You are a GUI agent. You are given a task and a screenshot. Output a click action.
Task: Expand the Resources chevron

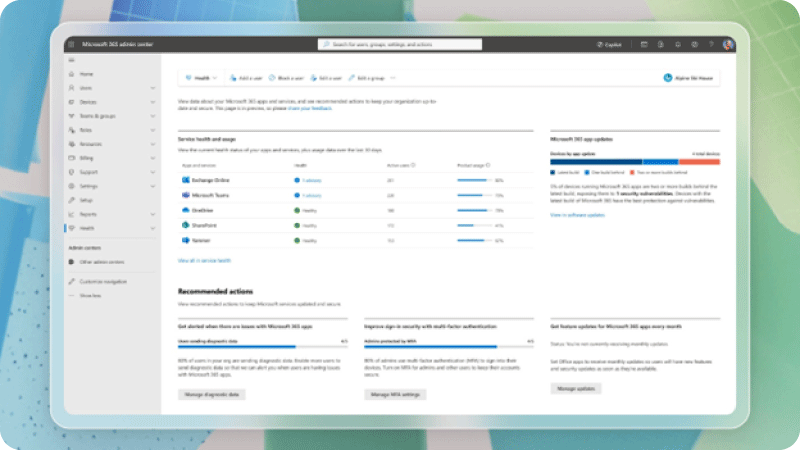coord(153,144)
